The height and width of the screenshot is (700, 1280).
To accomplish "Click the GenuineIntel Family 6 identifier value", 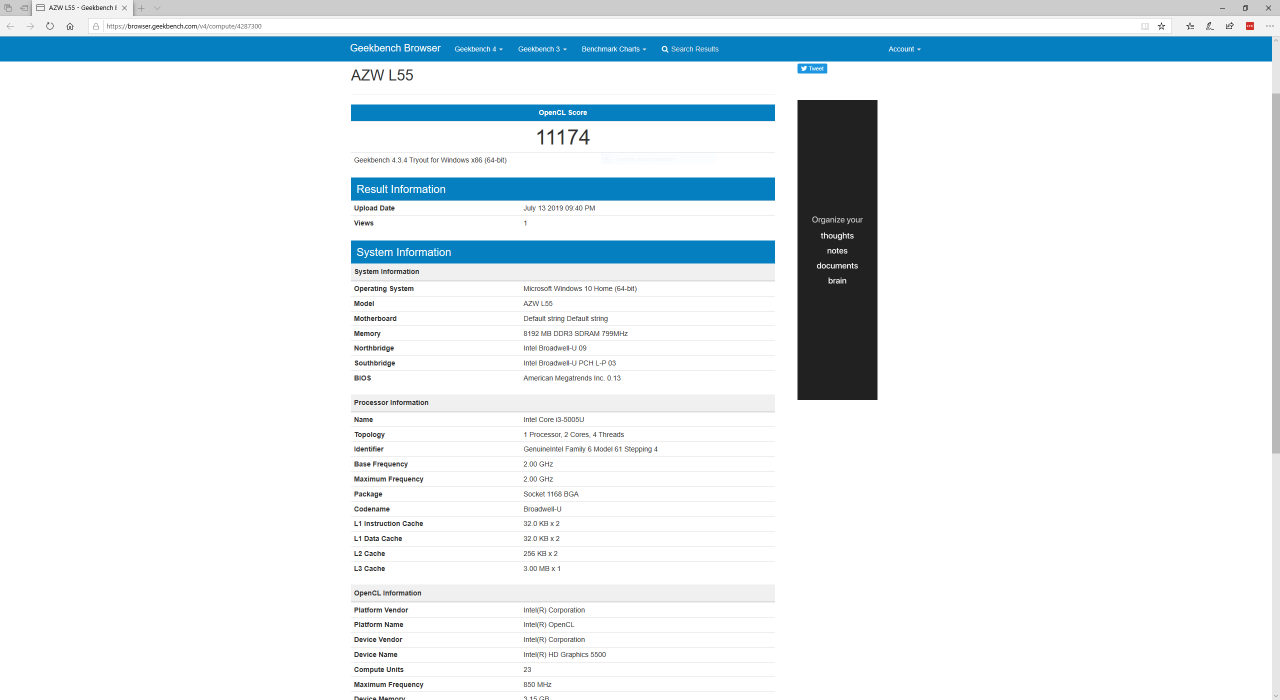I will coord(590,449).
